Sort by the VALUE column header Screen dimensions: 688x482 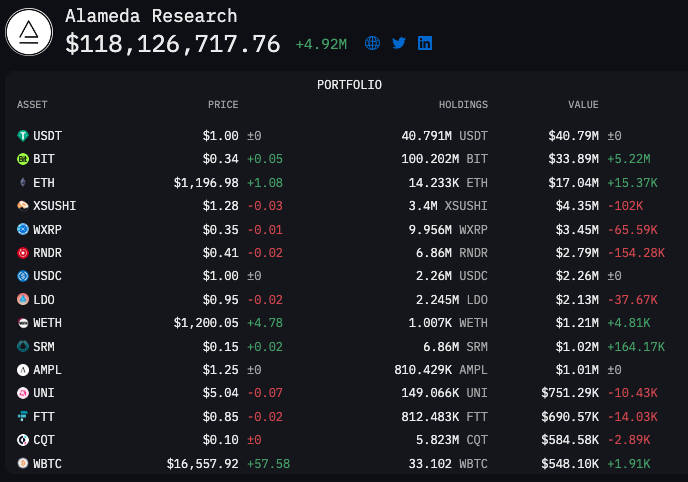pyautogui.click(x=583, y=105)
